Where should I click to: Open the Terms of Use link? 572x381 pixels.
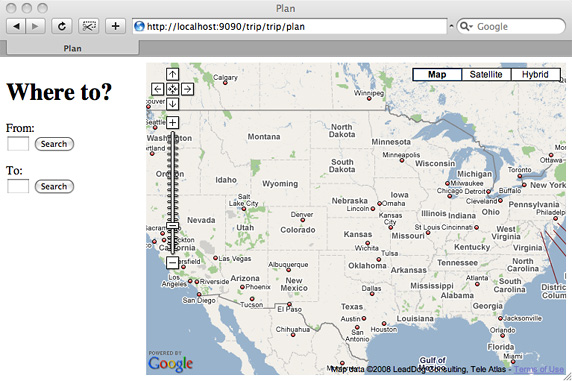[539, 369]
